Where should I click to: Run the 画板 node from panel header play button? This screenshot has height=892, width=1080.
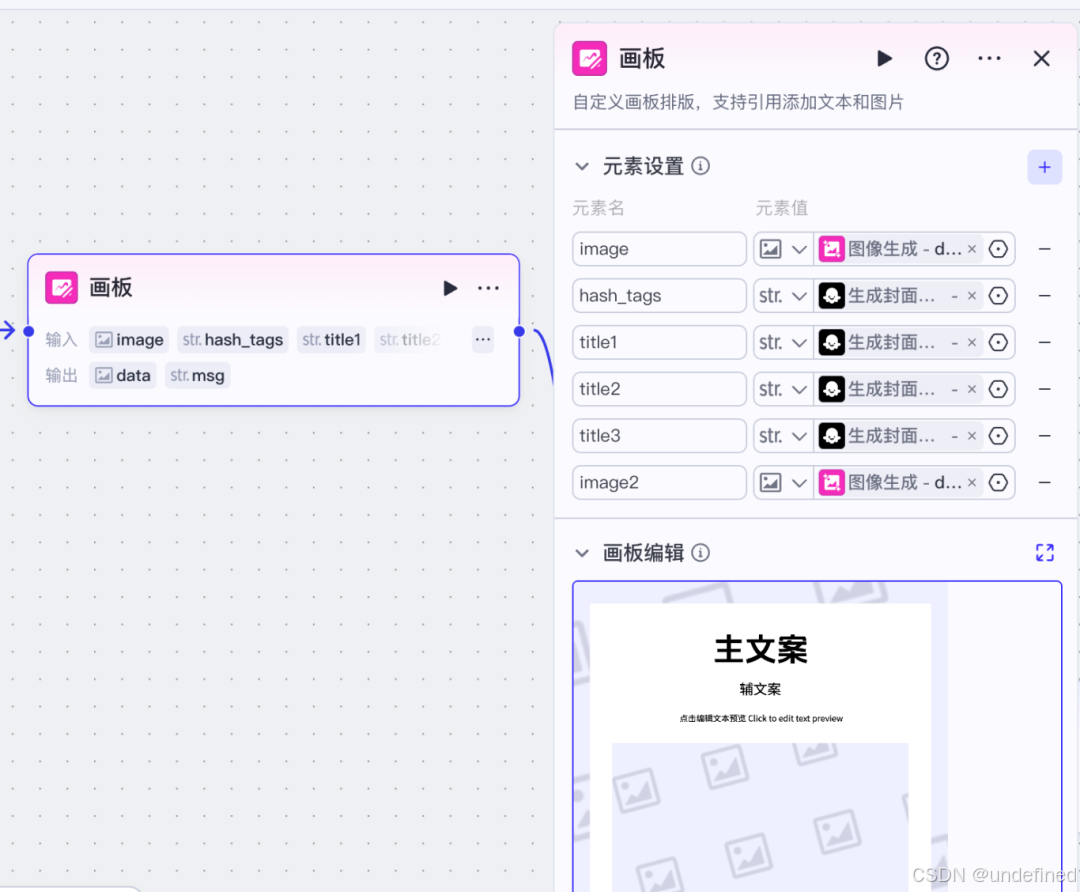884,59
